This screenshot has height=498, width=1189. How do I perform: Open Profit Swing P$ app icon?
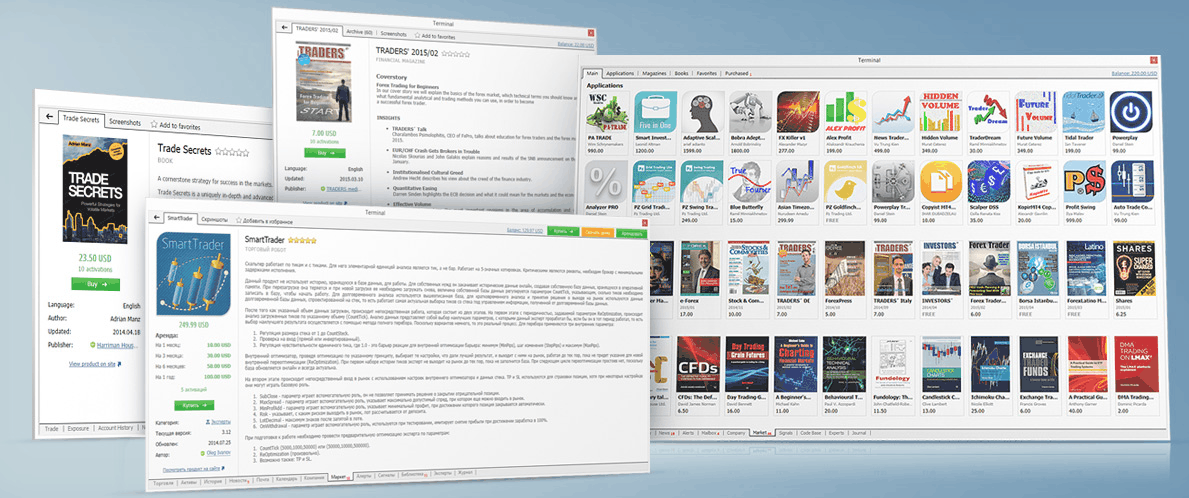tap(1083, 180)
